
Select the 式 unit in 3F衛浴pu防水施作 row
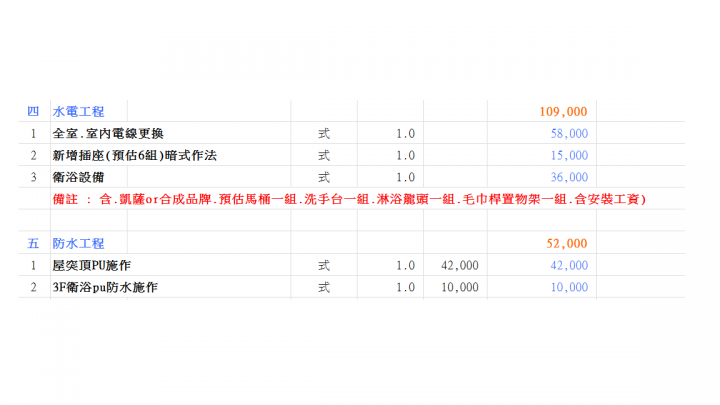pyautogui.click(x=324, y=287)
